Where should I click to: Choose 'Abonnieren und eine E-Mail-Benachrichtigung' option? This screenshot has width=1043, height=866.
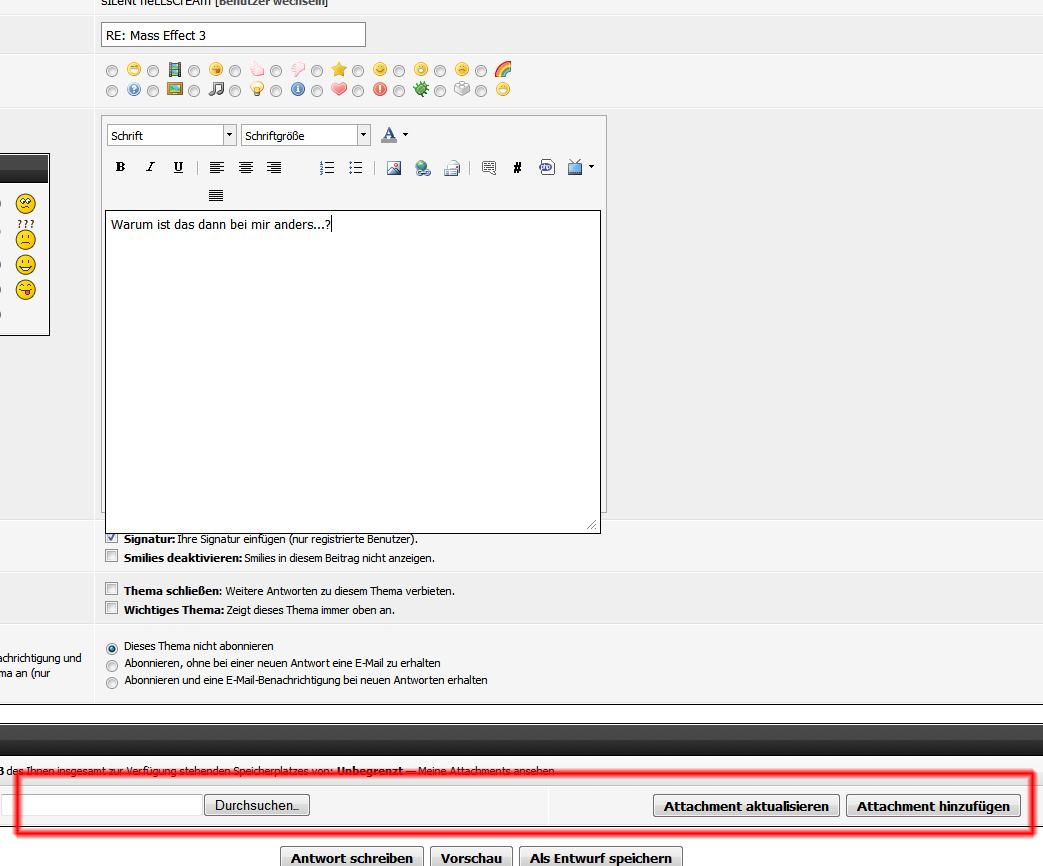[112, 681]
